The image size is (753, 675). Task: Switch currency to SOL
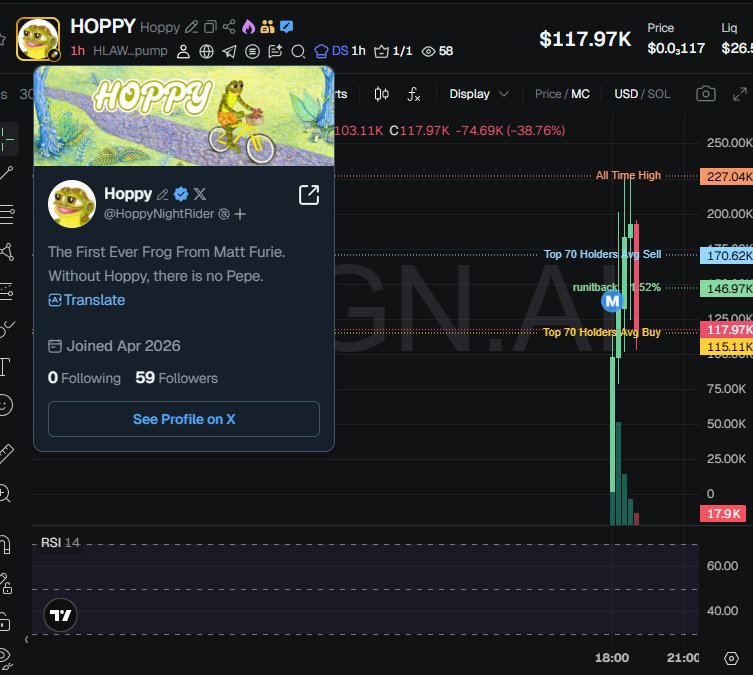coord(658,94)
